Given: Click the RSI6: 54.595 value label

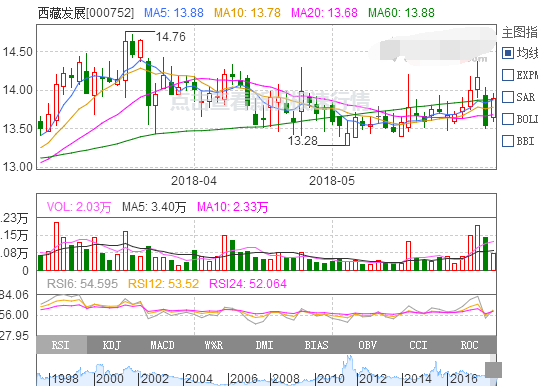Looking at the screenshot, I should 82,284.
